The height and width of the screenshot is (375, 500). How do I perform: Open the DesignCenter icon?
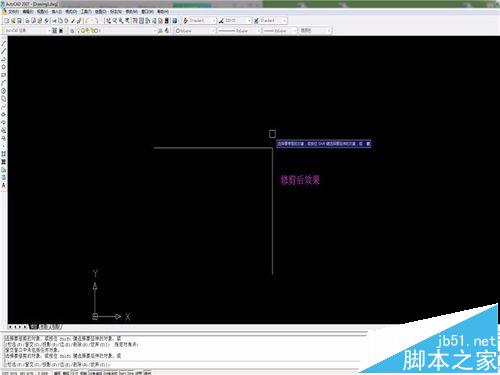pyautogui.click(x=141, y=21)
